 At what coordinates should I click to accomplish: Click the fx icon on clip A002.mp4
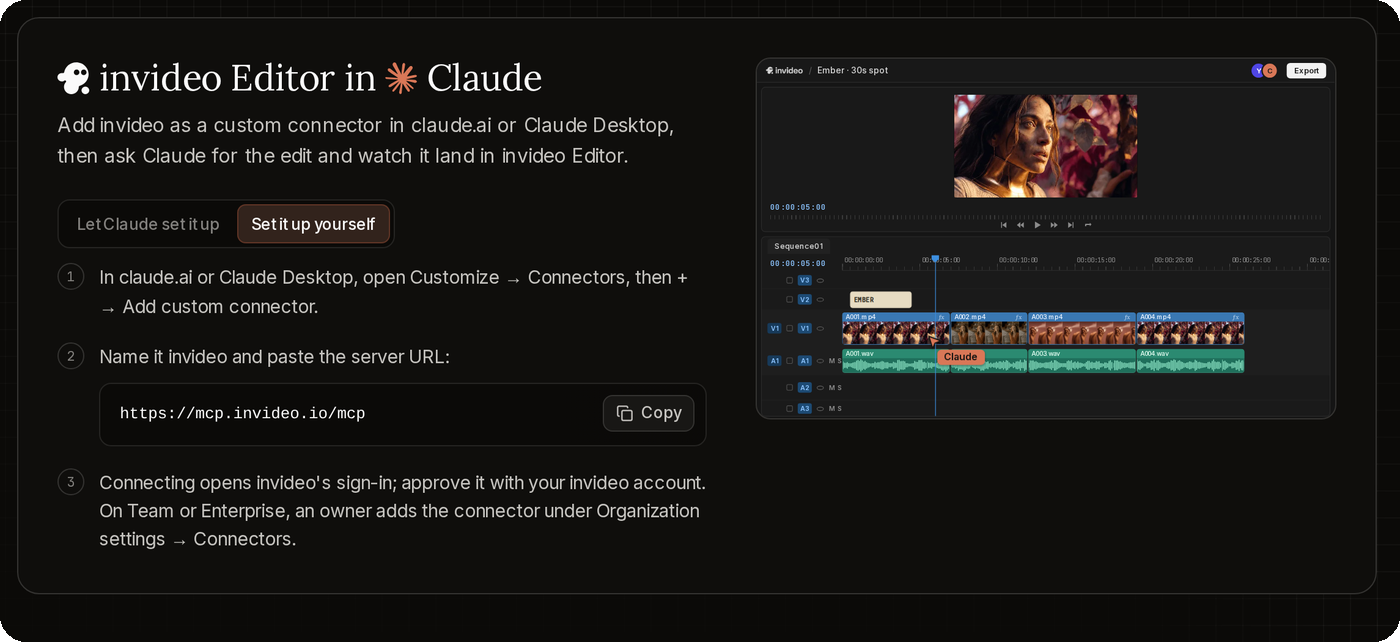coord(1019,317)
